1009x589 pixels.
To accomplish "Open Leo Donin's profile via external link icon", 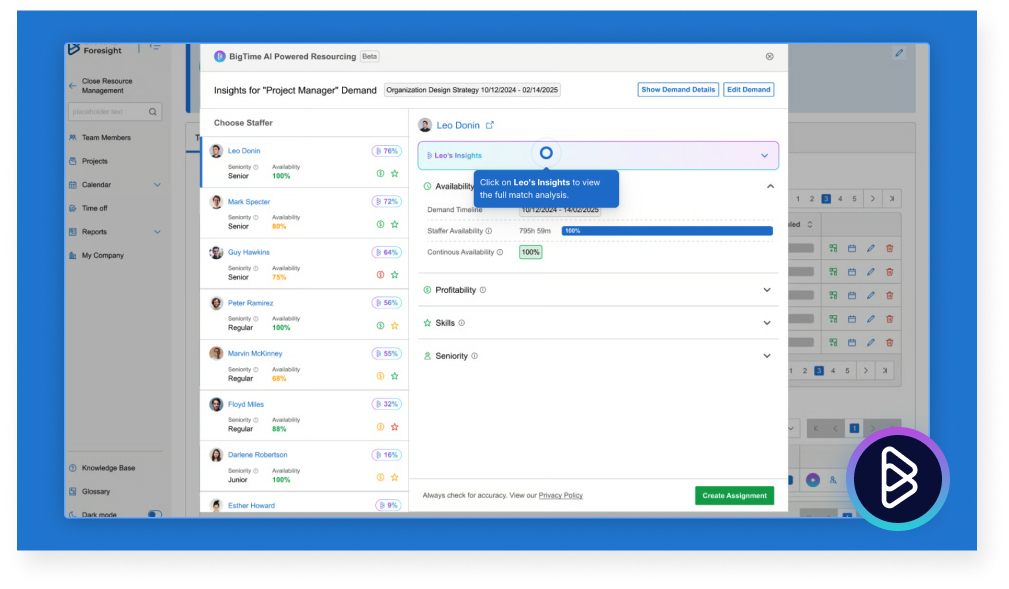I will [490, 125].
